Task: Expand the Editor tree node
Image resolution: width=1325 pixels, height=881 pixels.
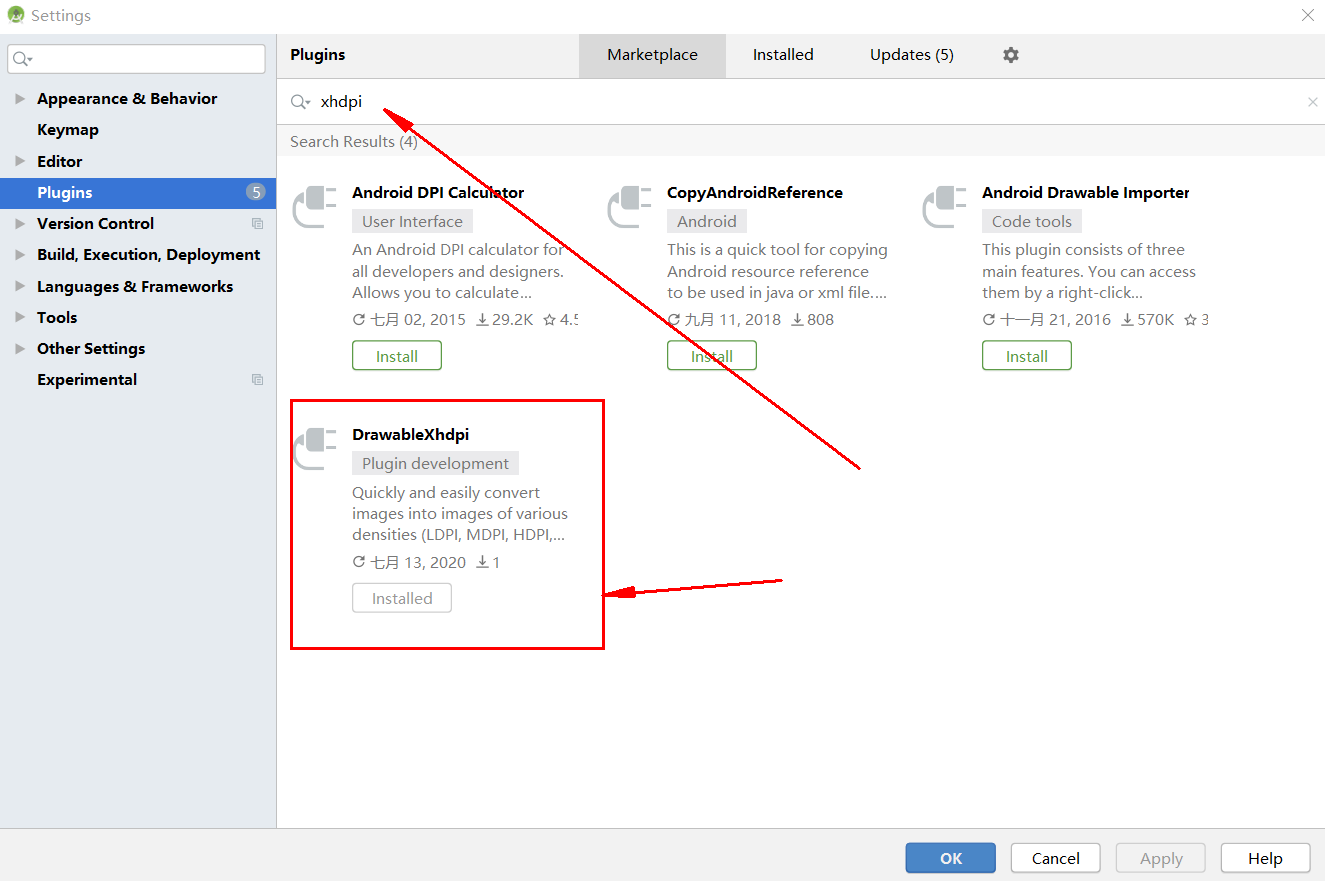Action: 20,161
